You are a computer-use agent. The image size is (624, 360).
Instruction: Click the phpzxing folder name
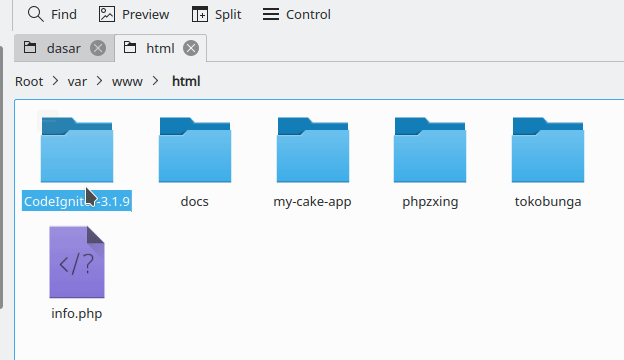430,202
